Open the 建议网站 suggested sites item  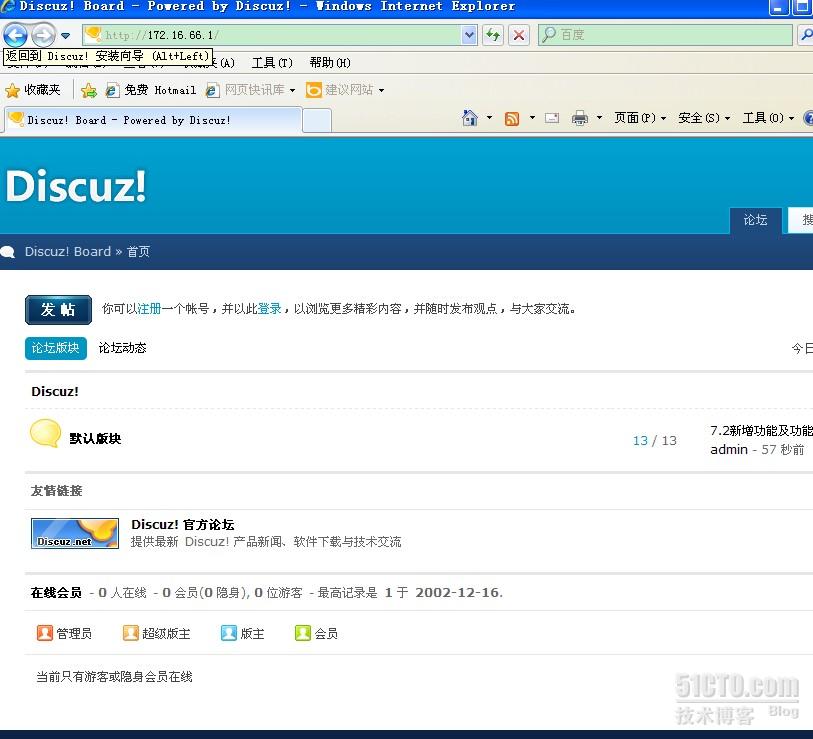tap(345, 90)
